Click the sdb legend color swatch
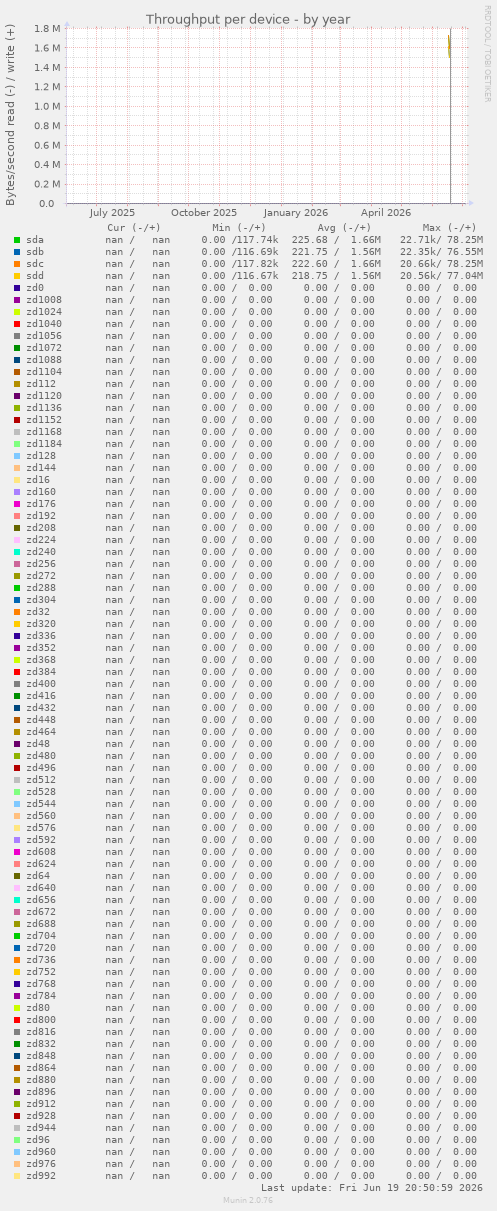Screen dimensions: 497x1211 click(x=17, y=252)
